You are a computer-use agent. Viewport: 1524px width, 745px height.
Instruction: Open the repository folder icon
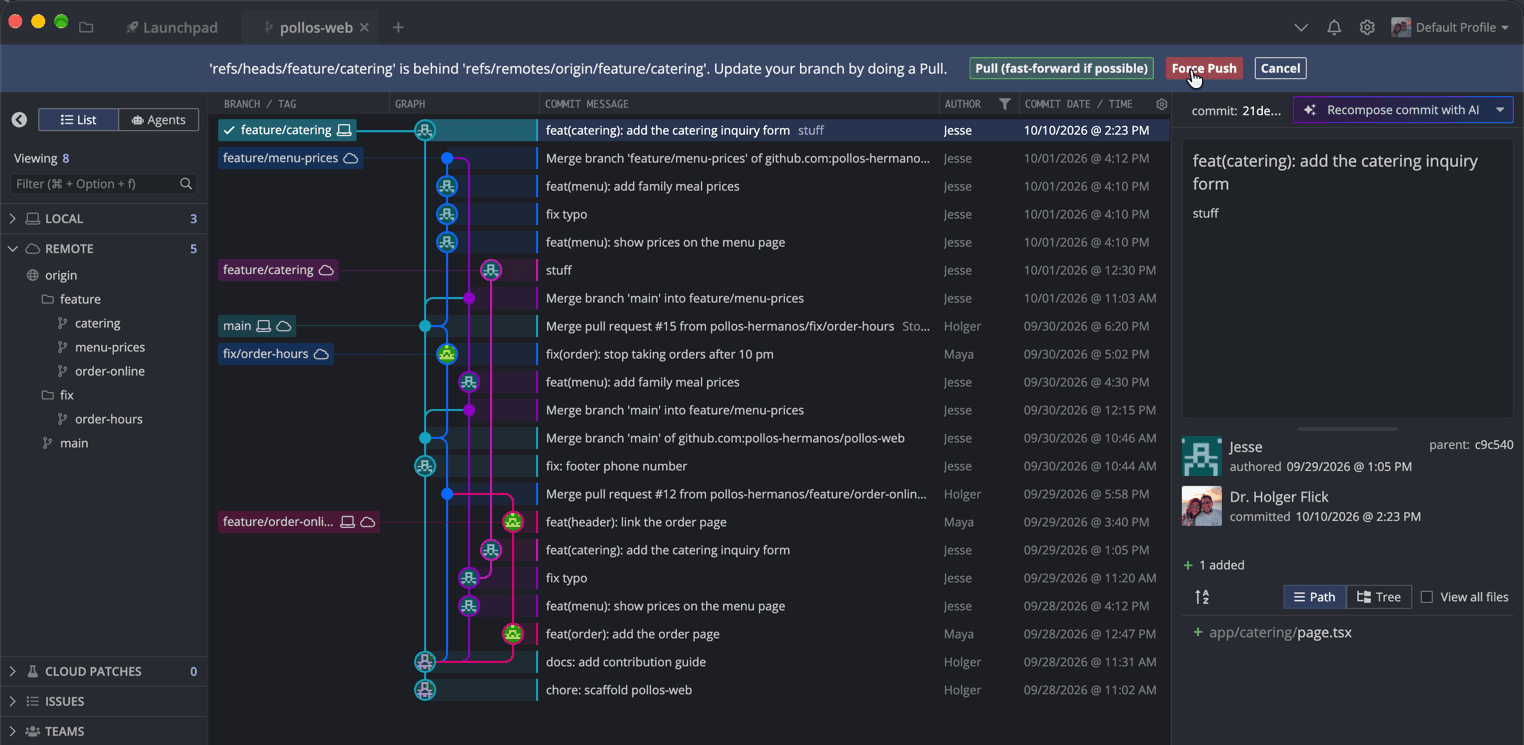[86, 27]
